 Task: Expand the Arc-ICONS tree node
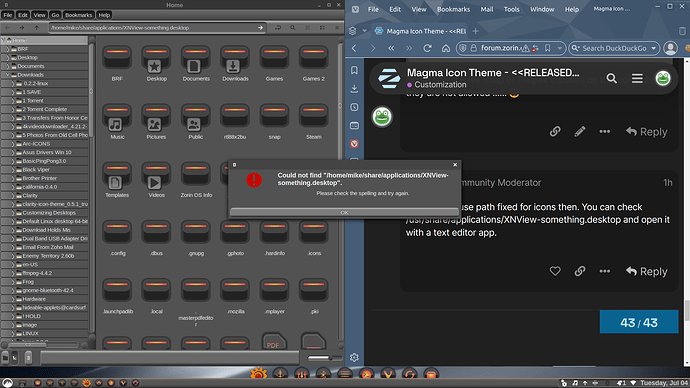13,144
